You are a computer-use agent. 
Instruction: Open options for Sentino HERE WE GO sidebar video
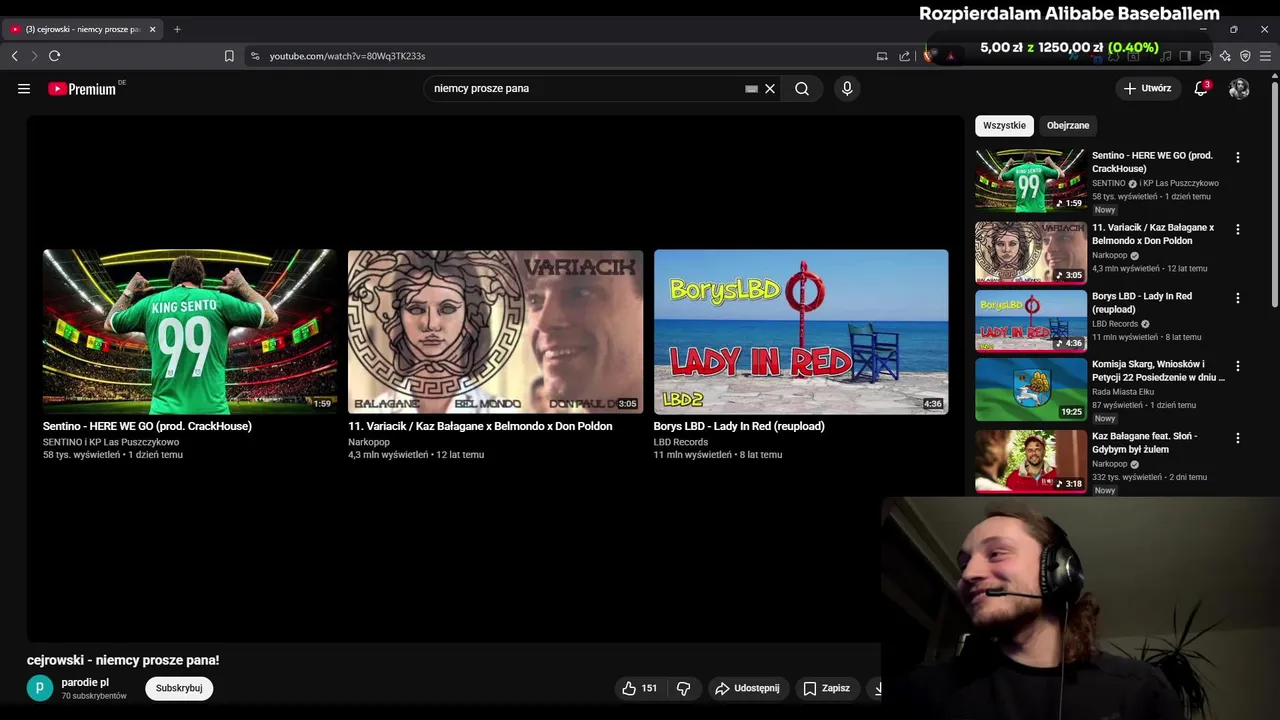coord(1238,158)
